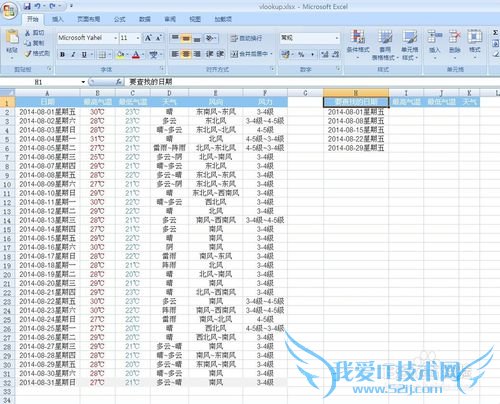Toggle Center horizontal alignment
This screenshot has width=500, height=404.
(186, 54)
